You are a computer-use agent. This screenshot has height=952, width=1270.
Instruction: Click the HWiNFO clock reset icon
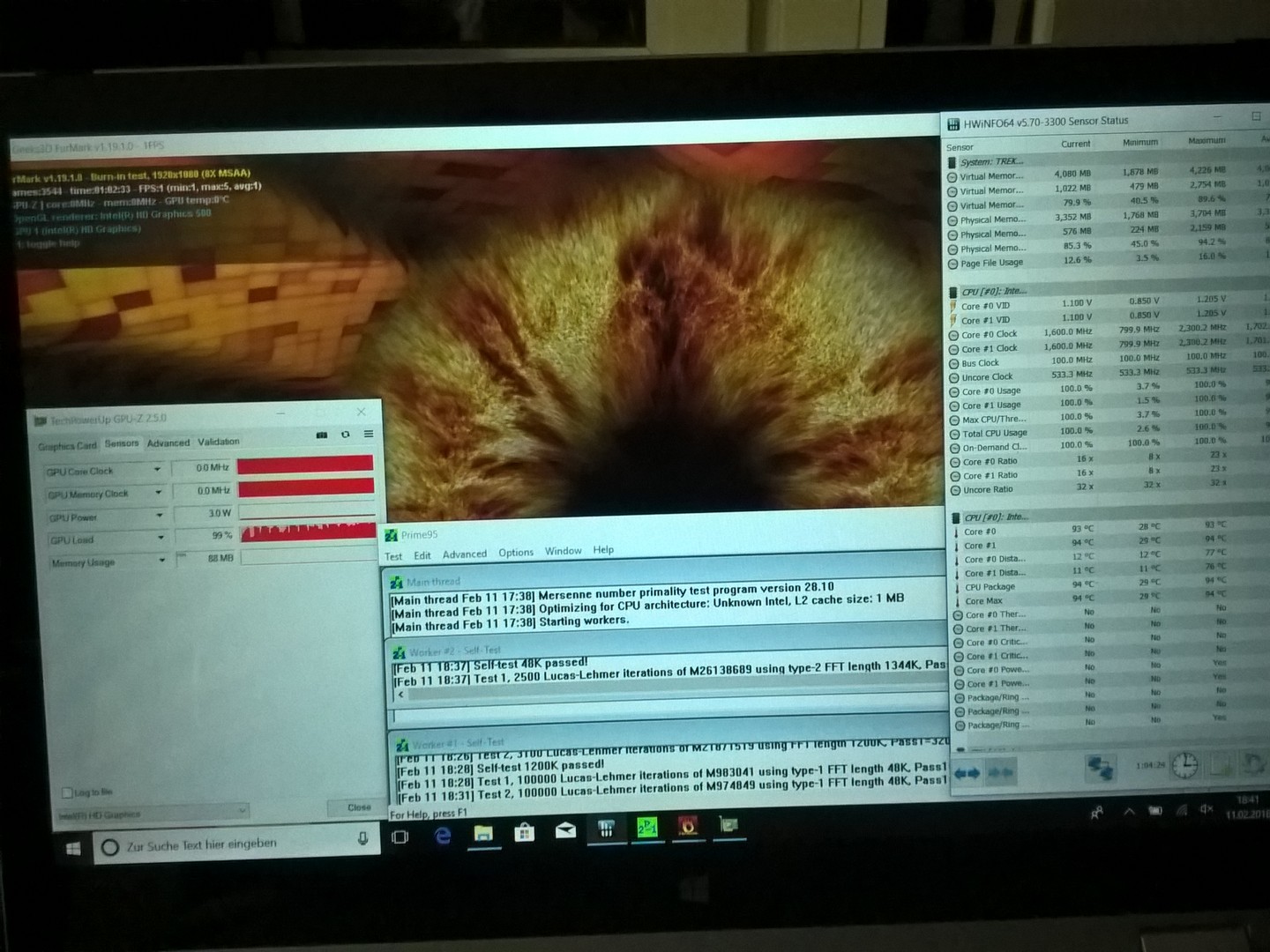click(1184, 765)
